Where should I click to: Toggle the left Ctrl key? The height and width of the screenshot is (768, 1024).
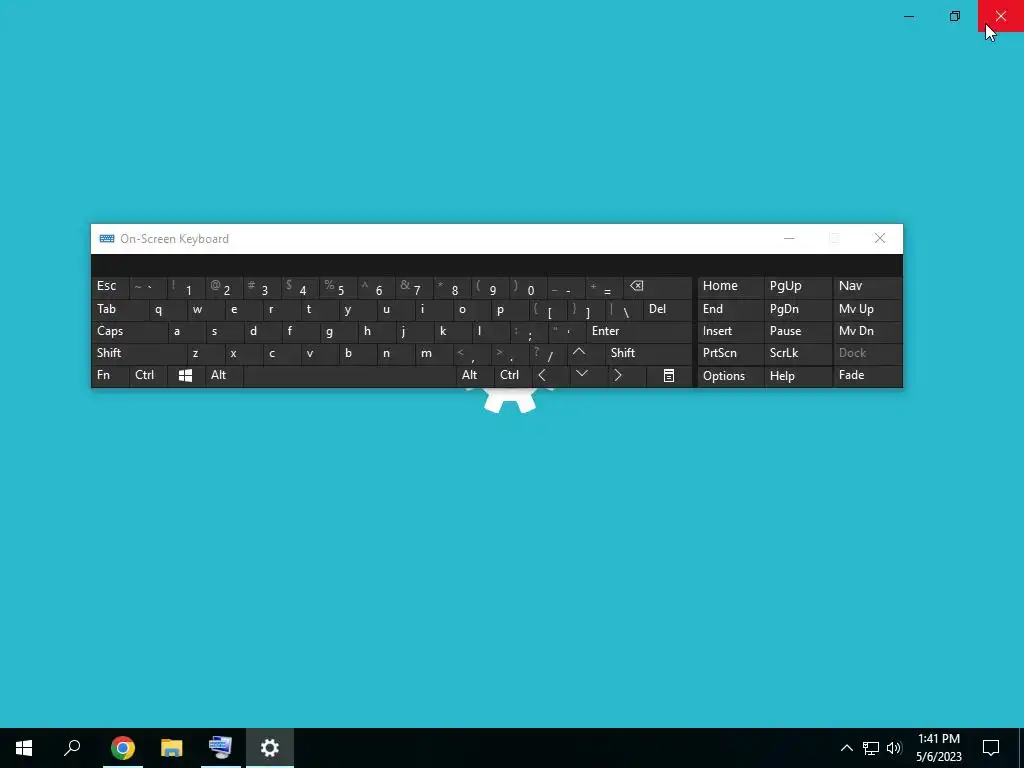click(x=148, y=376)
